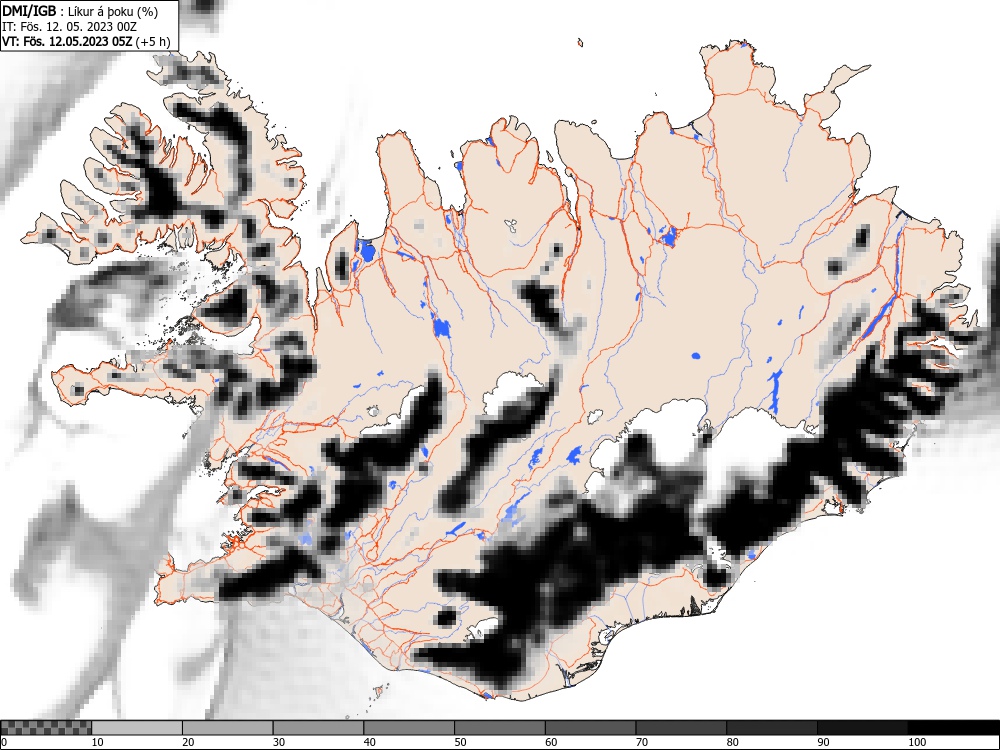The height and width of the screenshot is (750, 1000).
Task: Click the legend label '60'
Action: point(550,742)
